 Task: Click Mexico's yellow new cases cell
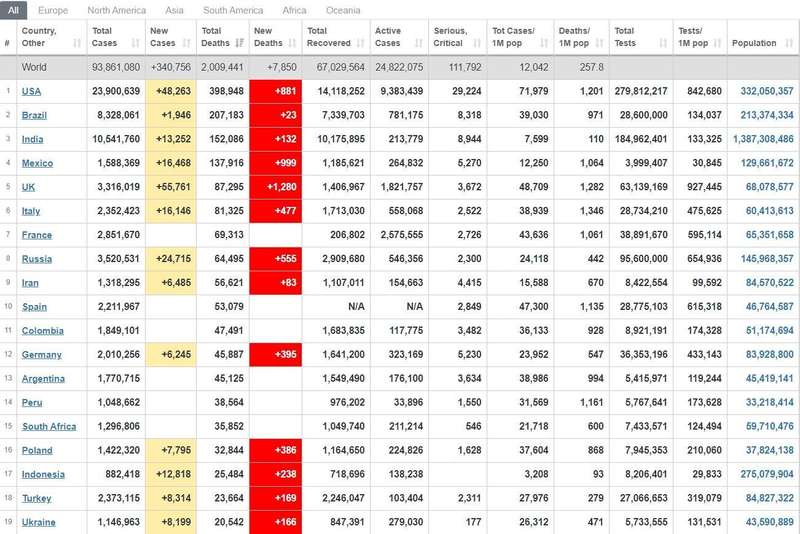pyautogui.click(x=172, y=163)
